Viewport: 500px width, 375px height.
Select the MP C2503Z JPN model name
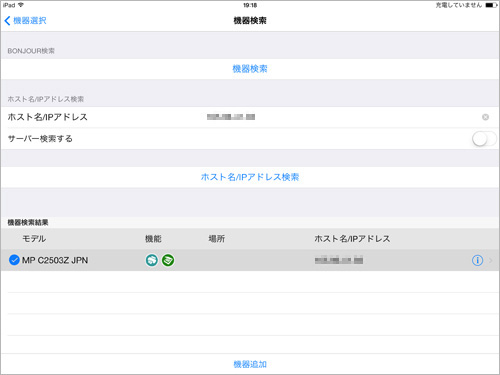[55, 260]
